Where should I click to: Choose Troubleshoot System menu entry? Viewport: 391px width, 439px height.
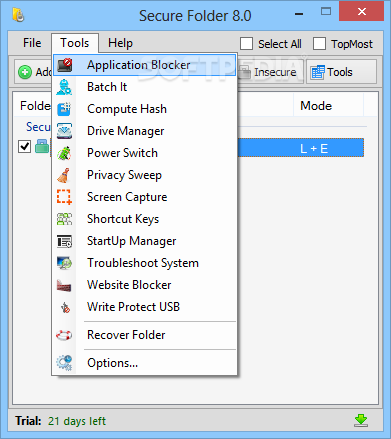coord(144,263)
